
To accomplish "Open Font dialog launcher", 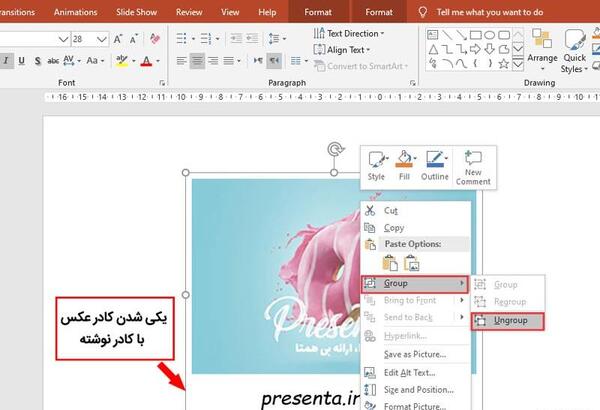I will tap(162, 83).
